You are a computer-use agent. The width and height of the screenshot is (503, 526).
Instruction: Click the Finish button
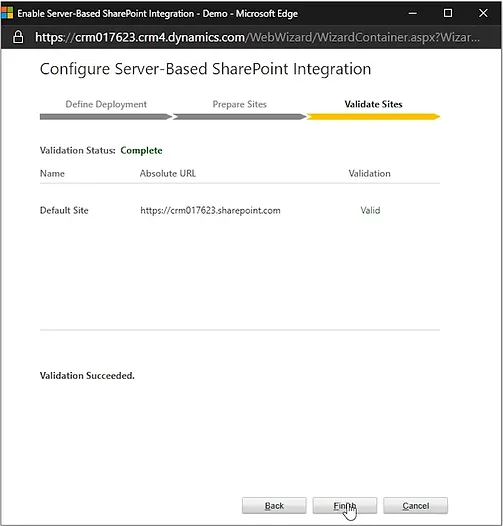click(x=345, y=506)
